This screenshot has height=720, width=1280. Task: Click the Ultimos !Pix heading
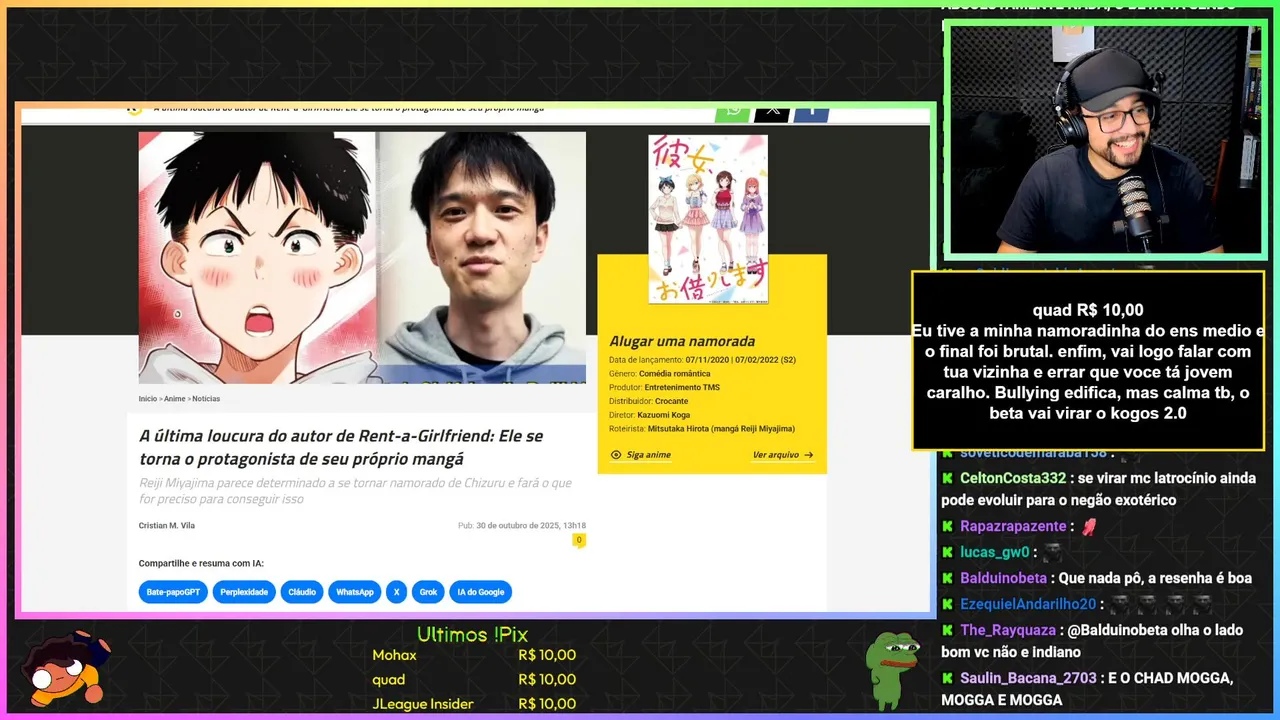(x=472, y=635)
